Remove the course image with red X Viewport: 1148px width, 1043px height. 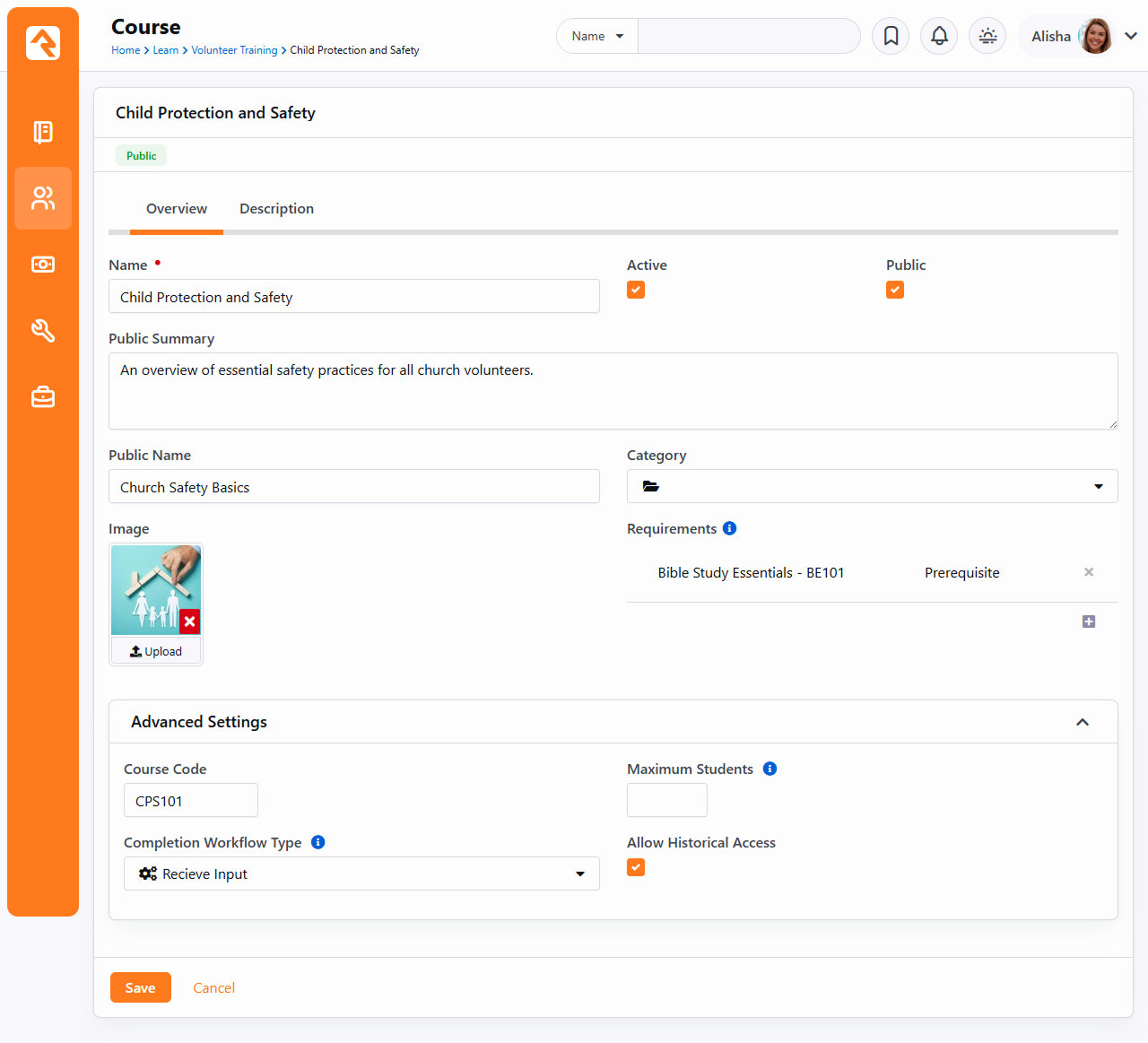pyautogui.click(x=189, y=621)
